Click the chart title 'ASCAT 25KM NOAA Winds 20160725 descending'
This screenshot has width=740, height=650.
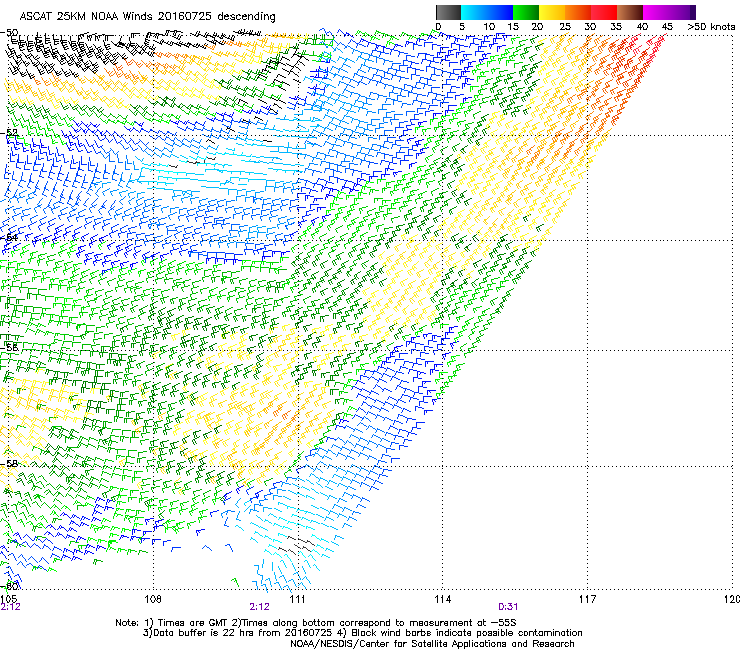[147, 17]
